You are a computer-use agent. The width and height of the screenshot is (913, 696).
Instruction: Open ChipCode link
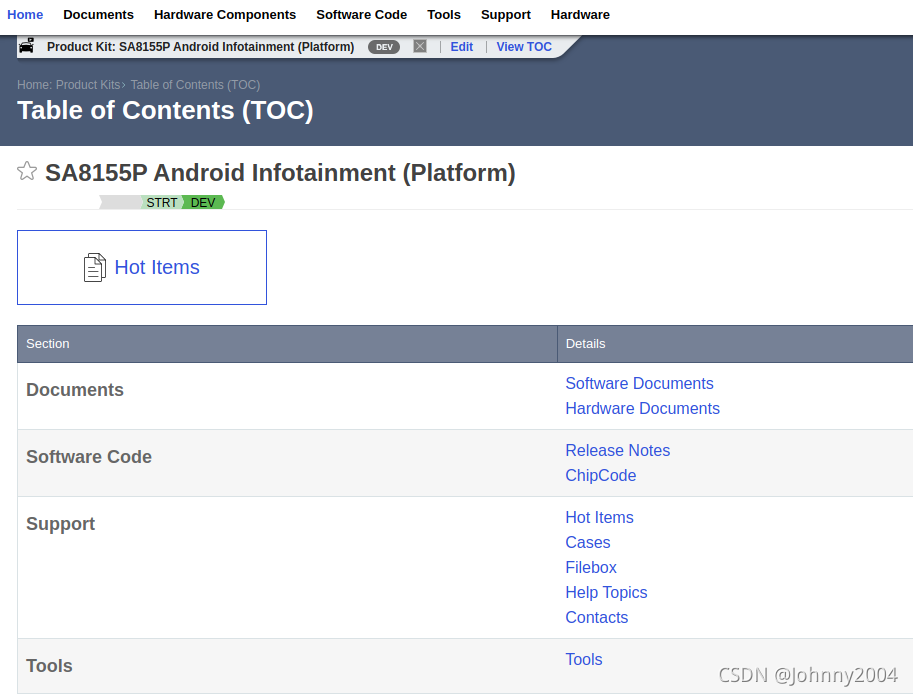(x=600, y=475)
